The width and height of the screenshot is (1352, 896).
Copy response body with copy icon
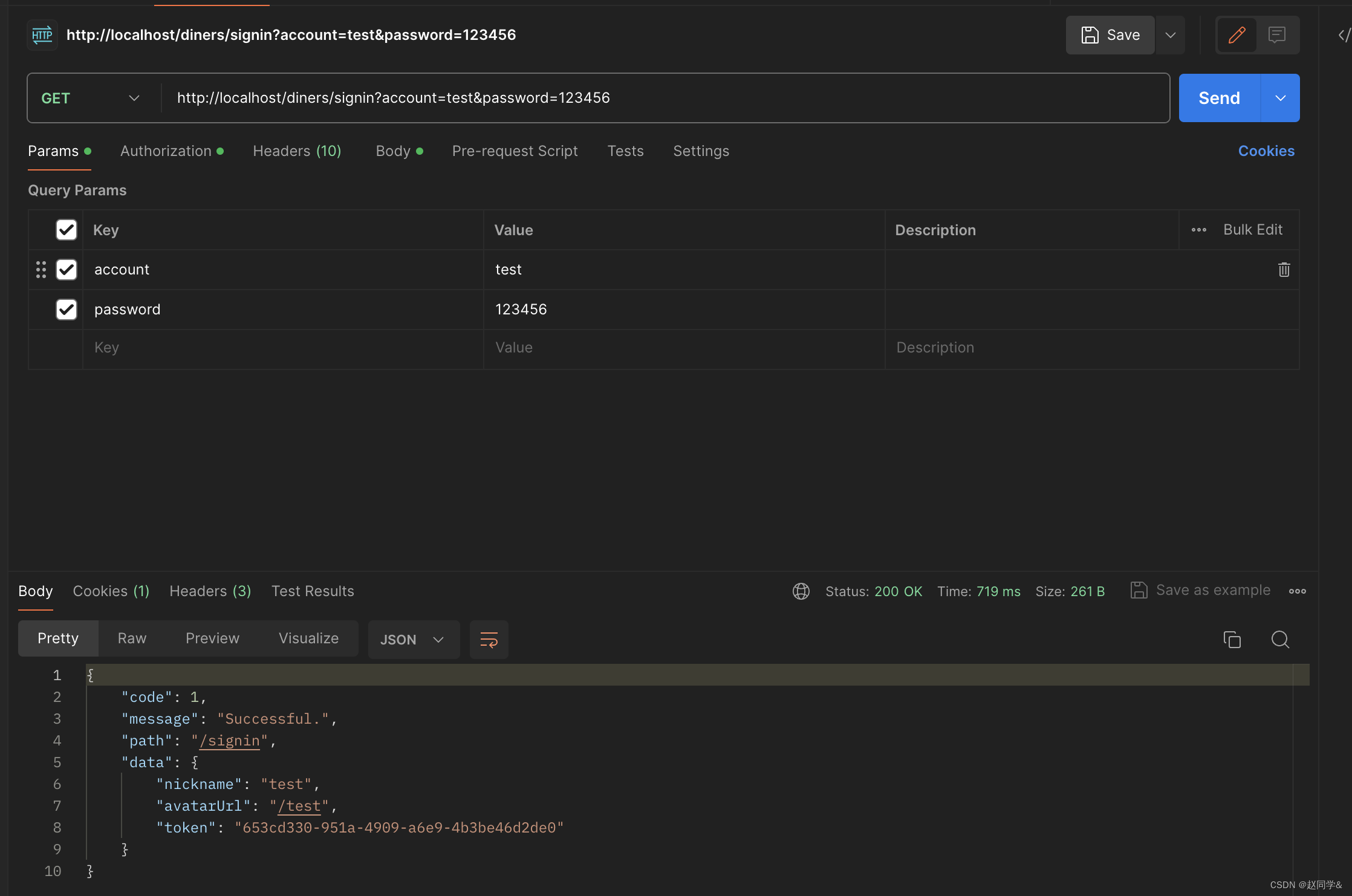(x=1232, y=639)
